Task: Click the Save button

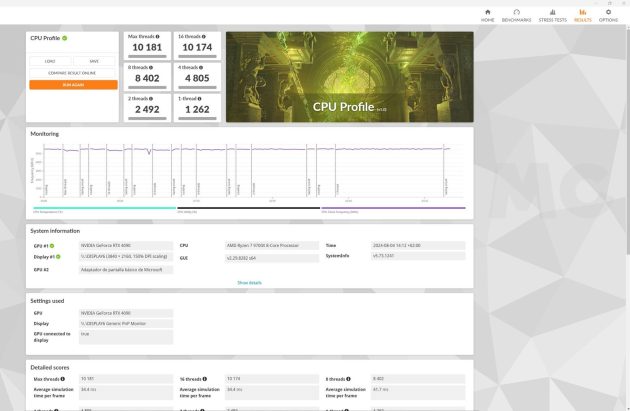Action: pyautogui.click(x=94, y=61)
